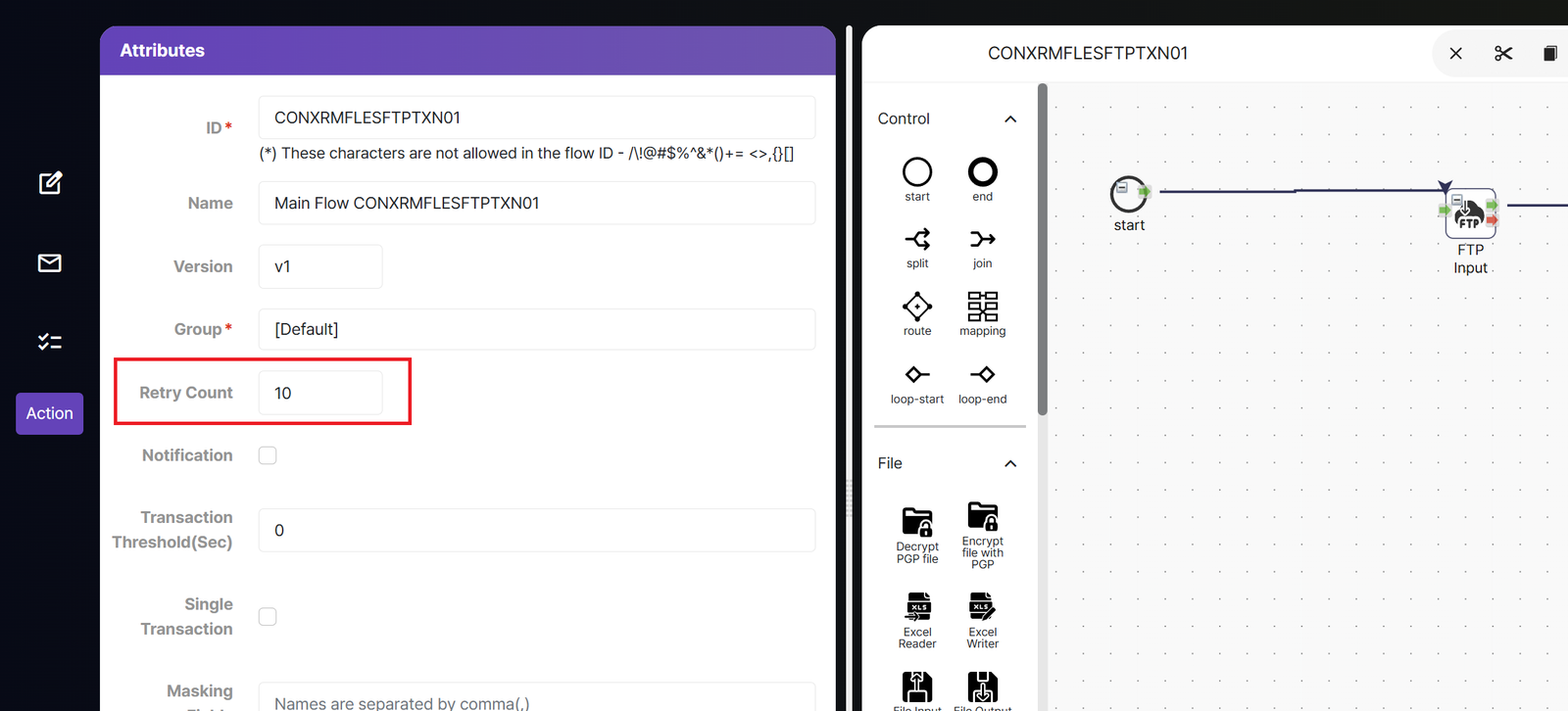Select the Excel Reader file icon
1568x711 pixels.
[x=917, y=607]
